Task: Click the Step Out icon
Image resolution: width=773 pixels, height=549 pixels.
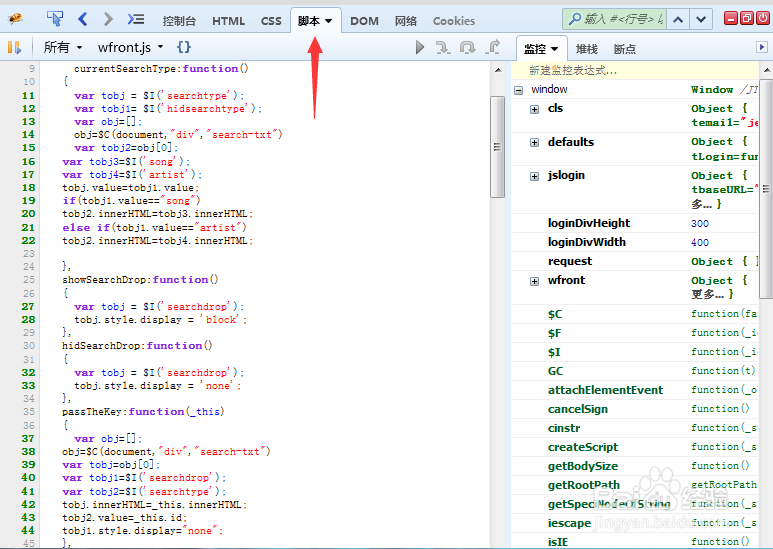Action: [x=492, y=47]
